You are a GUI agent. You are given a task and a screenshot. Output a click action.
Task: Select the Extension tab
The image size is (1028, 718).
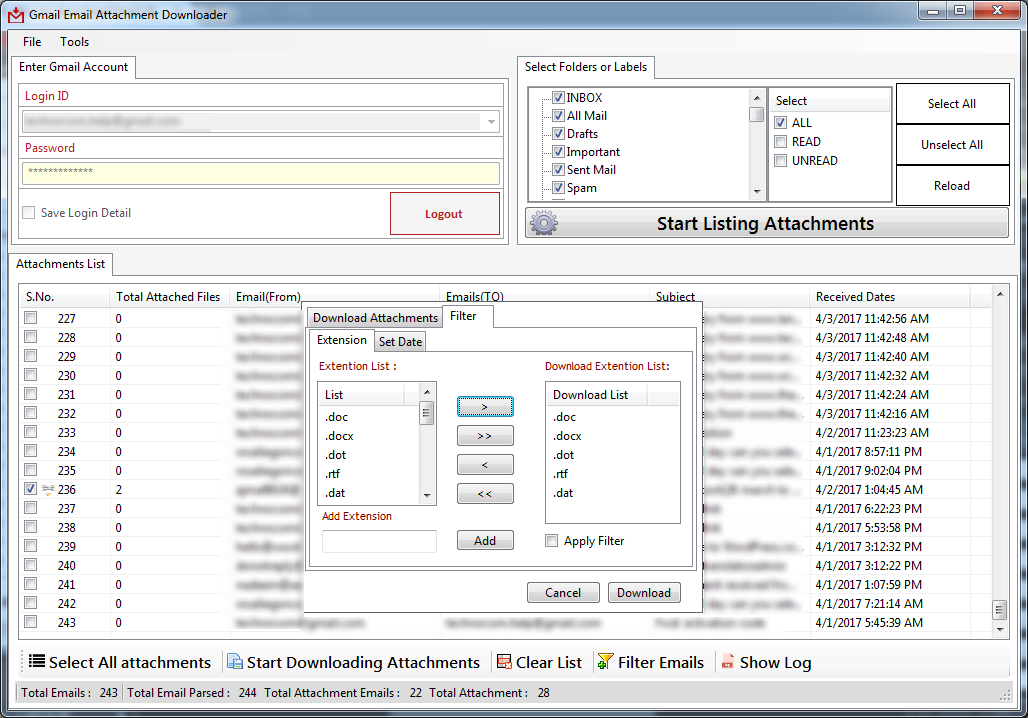pos(342,340)
